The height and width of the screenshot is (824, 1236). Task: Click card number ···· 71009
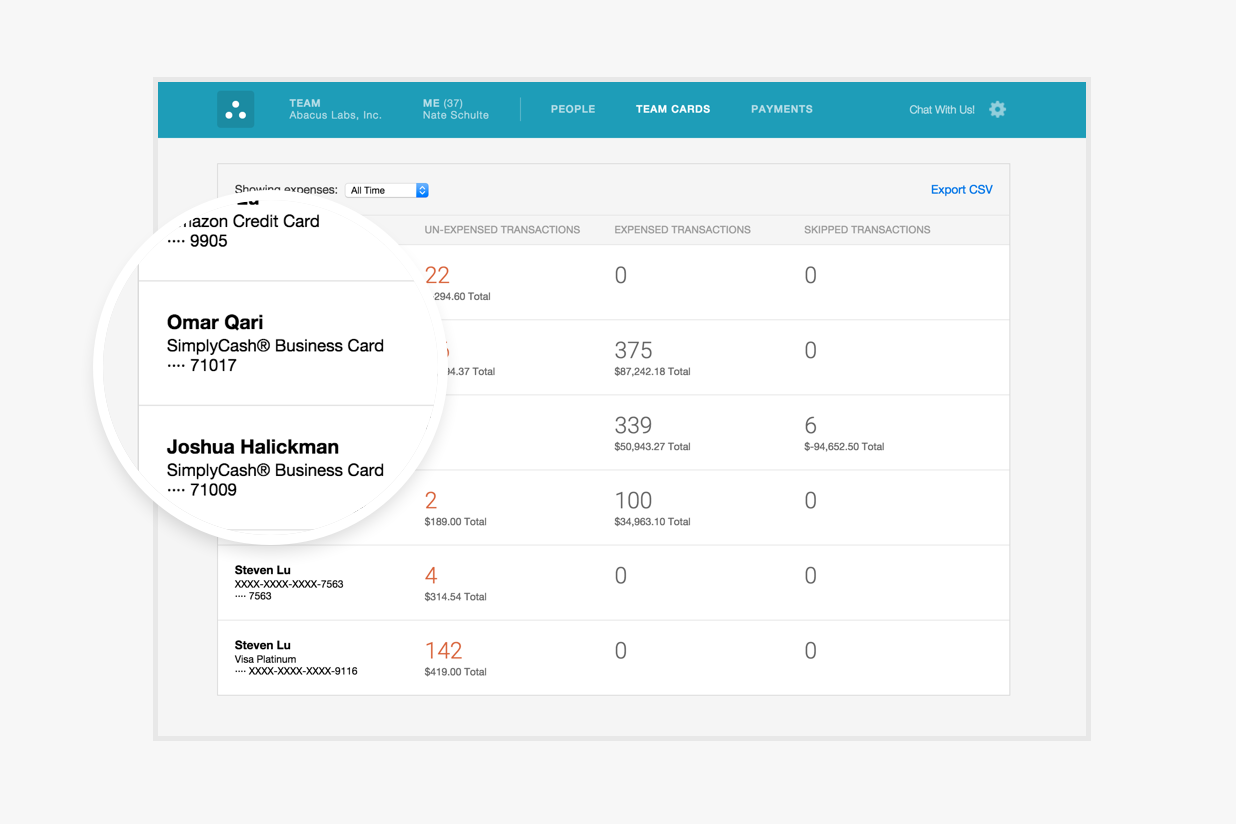click(x=202, y=490)
